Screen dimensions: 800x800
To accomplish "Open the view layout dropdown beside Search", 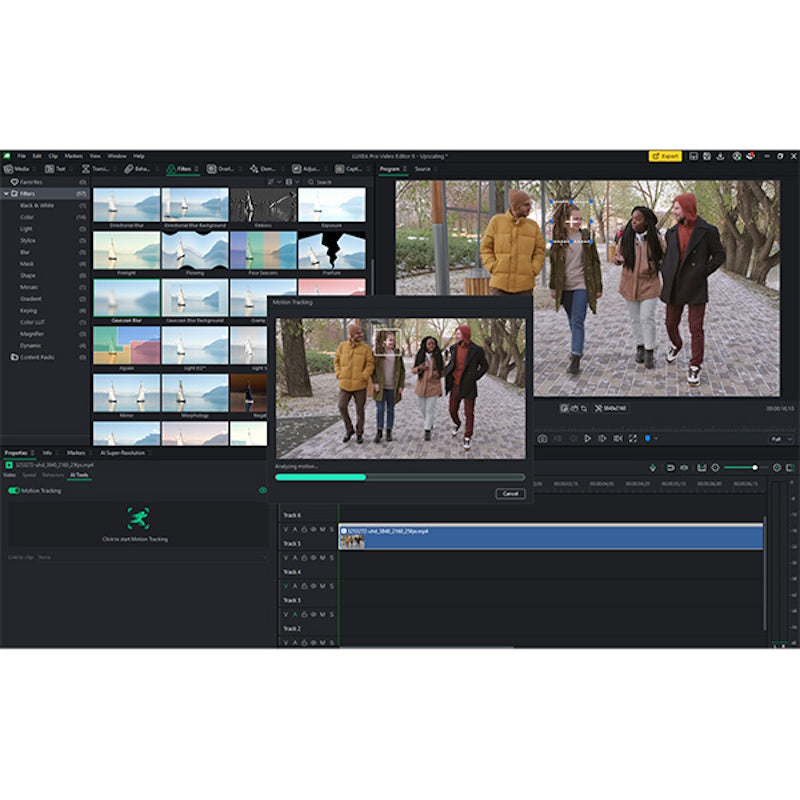I will coord(293,182).
